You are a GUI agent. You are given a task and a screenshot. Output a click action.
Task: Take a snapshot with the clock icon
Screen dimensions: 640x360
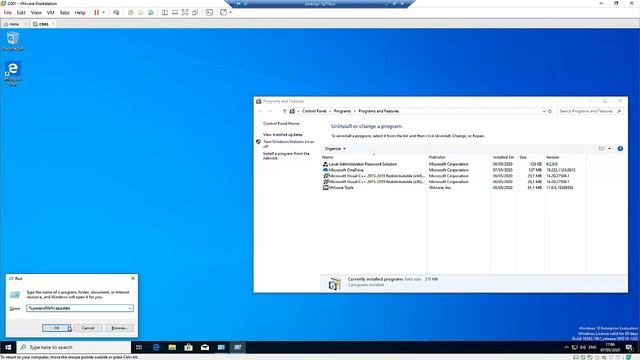131,13
